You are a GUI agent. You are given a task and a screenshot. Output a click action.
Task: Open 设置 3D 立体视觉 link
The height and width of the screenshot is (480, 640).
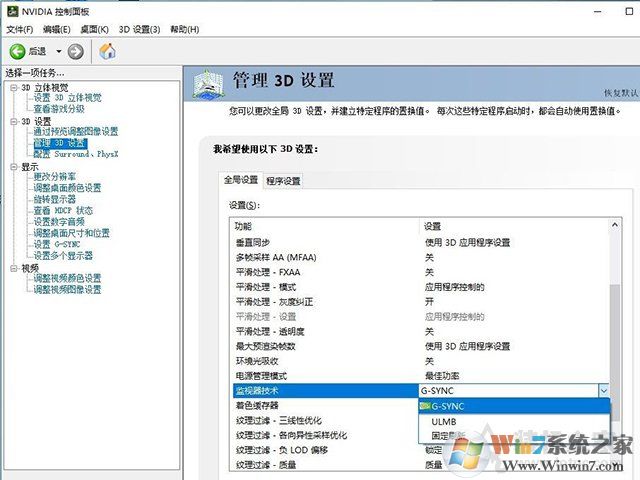tap(67, 98)
